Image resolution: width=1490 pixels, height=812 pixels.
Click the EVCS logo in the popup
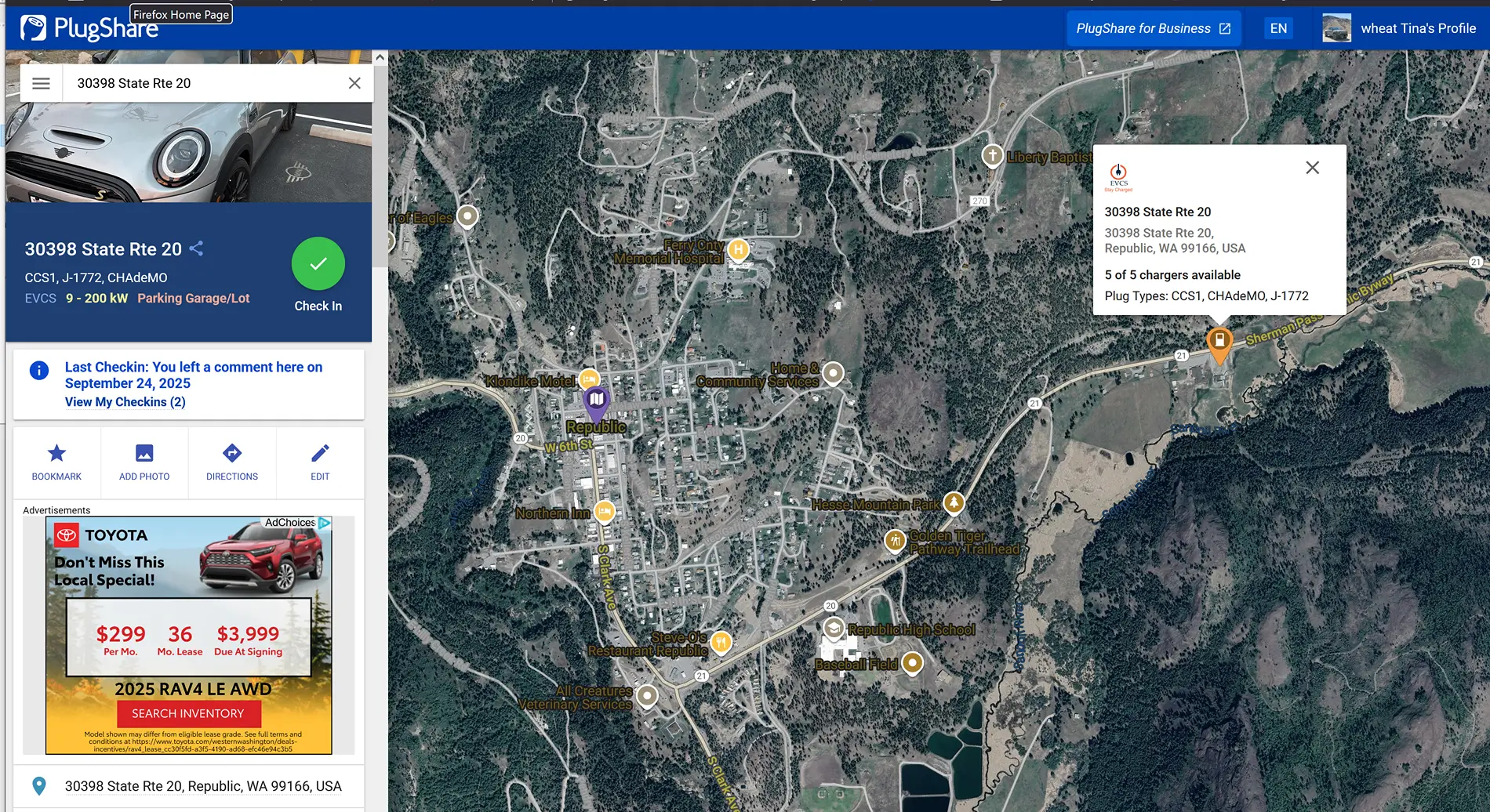pyautogui.click(x=1119, y=177)
